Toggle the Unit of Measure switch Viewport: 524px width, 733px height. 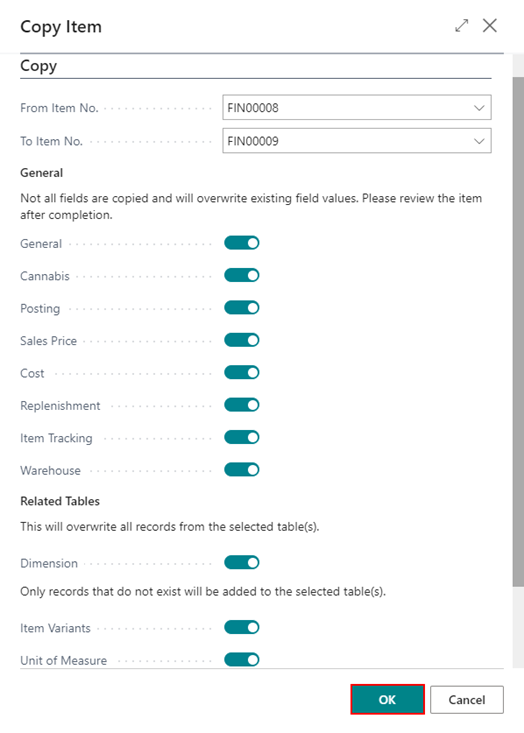[242, 660]
